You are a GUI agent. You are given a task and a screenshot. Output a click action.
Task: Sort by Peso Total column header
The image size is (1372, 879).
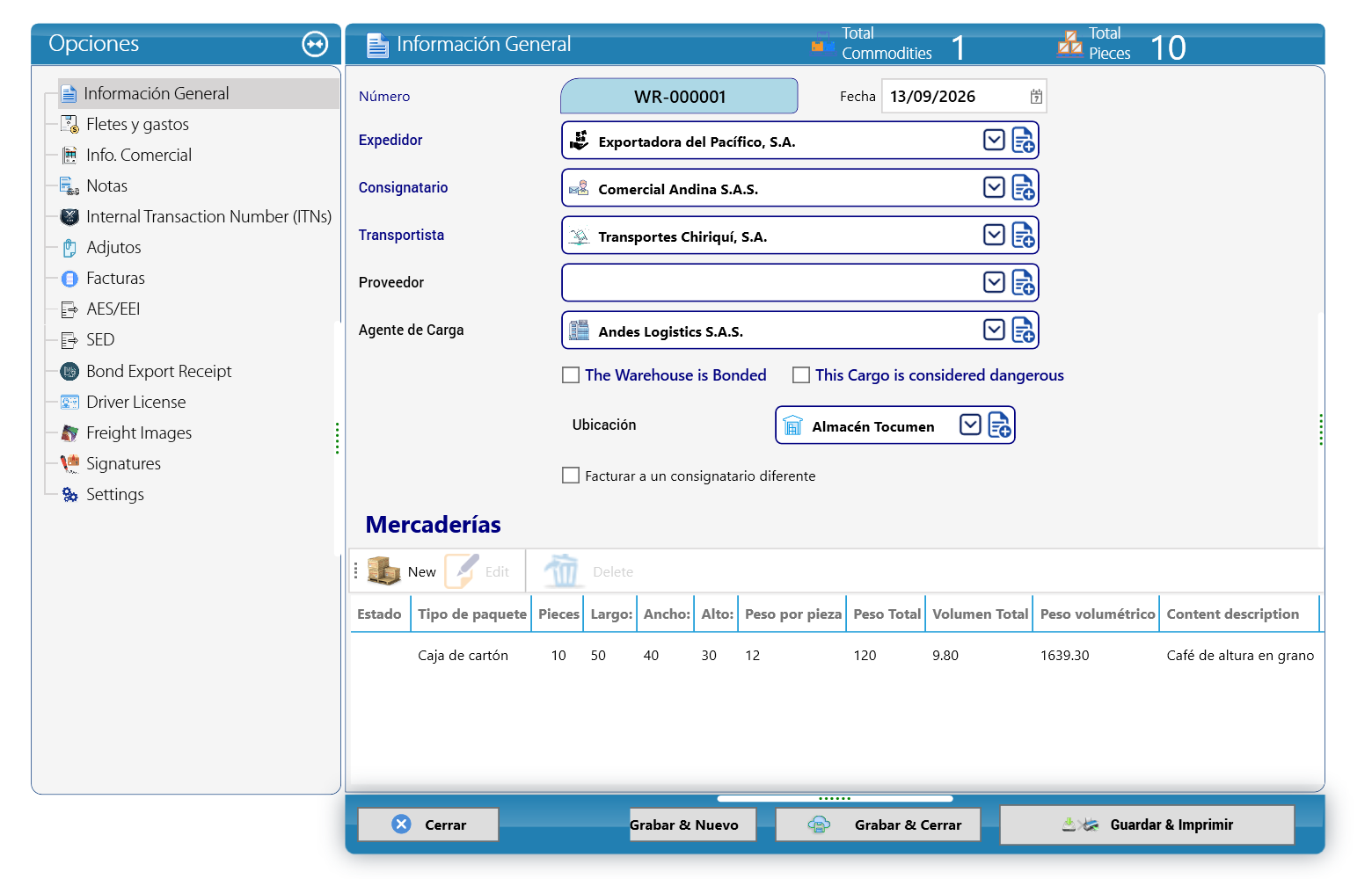click(x=887, y=614)
